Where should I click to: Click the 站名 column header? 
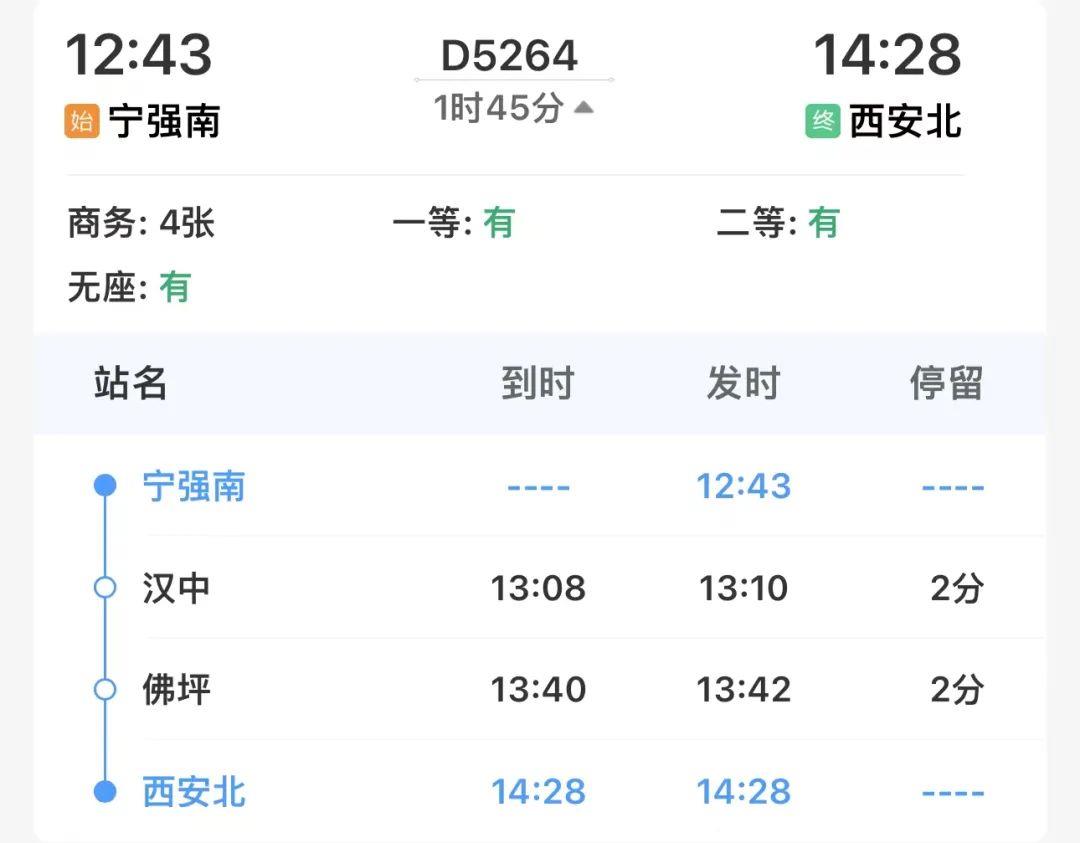click(131, 383)
